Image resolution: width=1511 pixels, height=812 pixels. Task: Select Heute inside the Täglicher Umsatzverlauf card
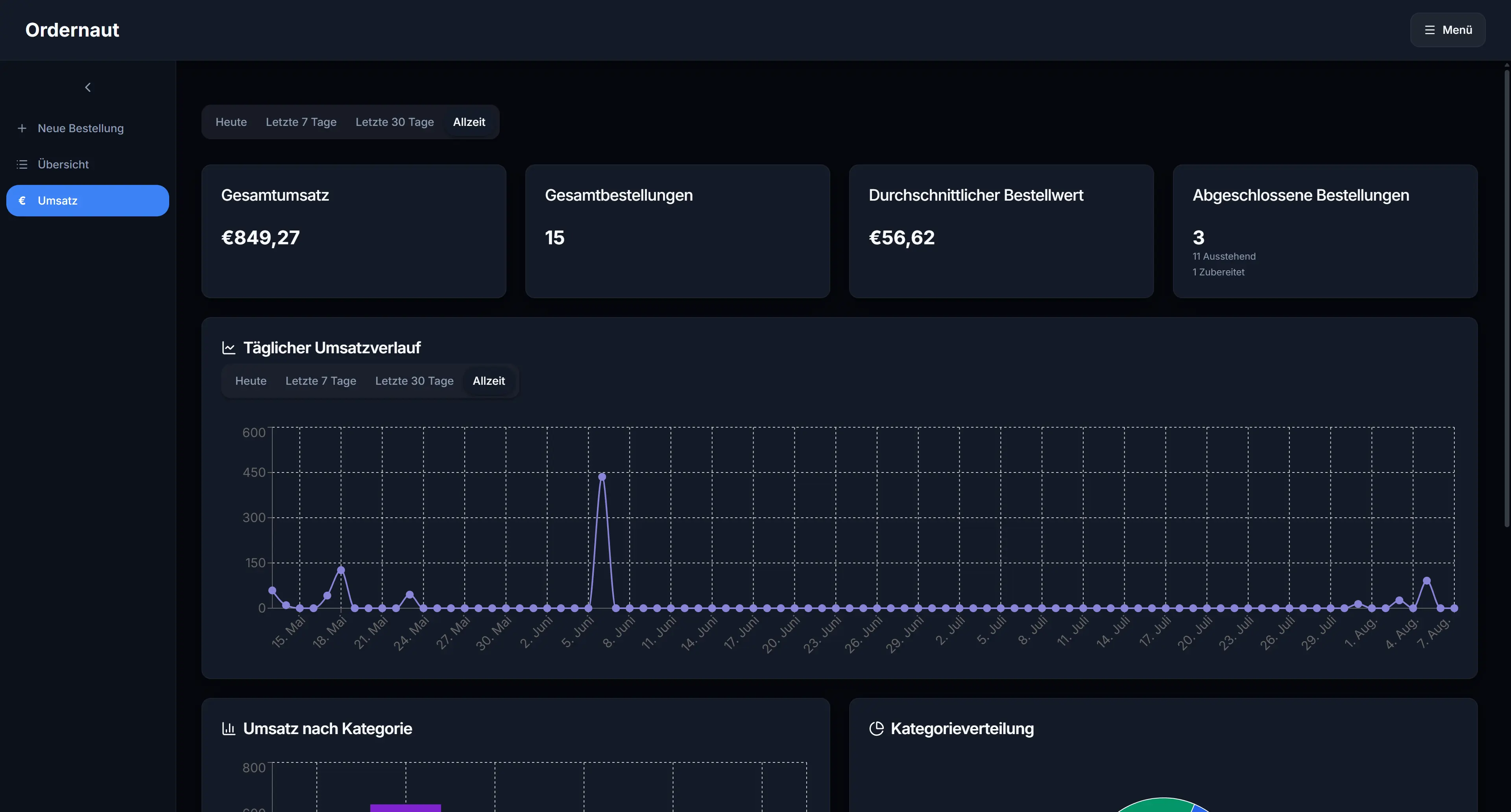click(251, 381)
